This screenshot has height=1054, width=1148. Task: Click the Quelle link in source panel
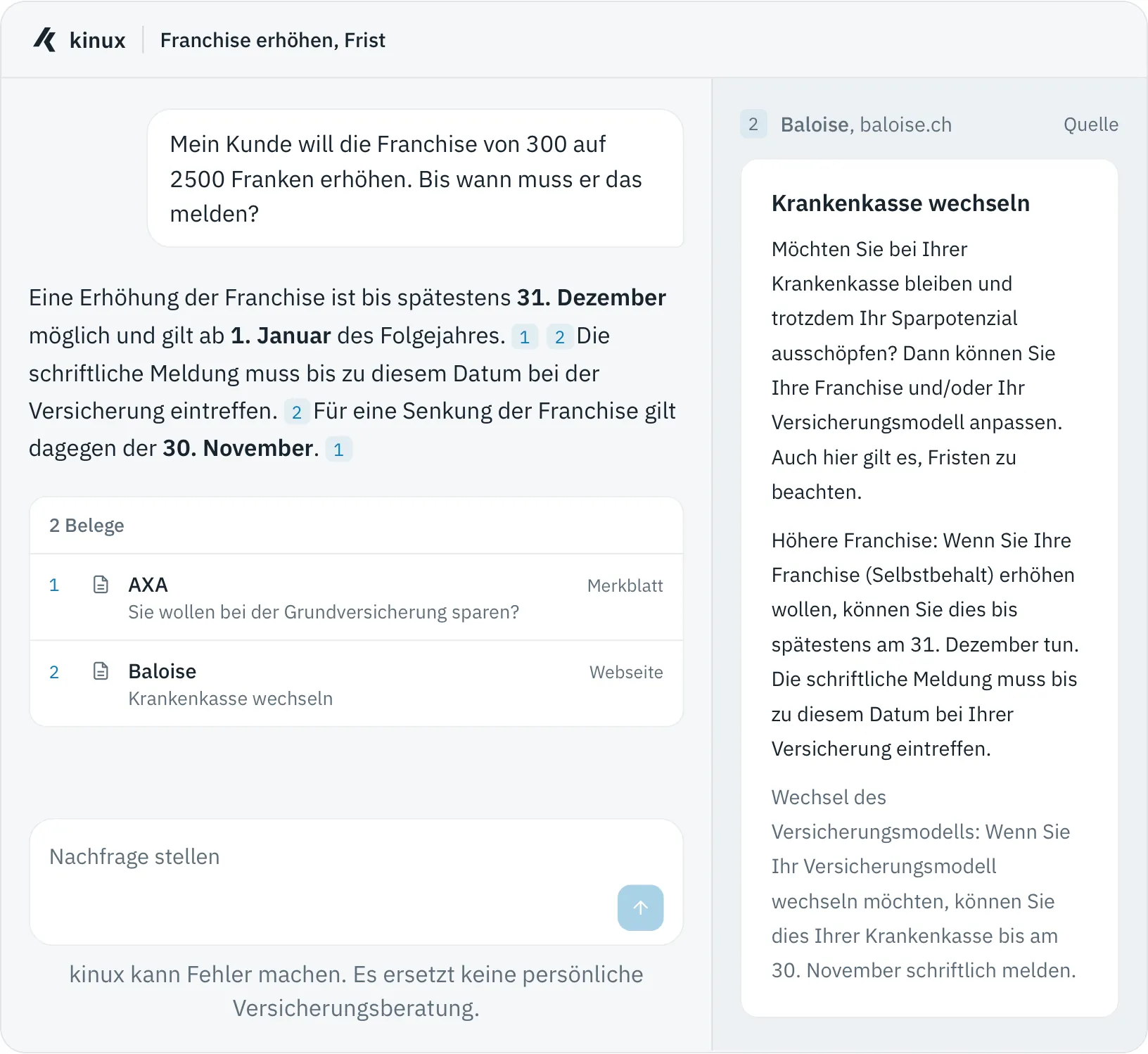click(1090, 125)
